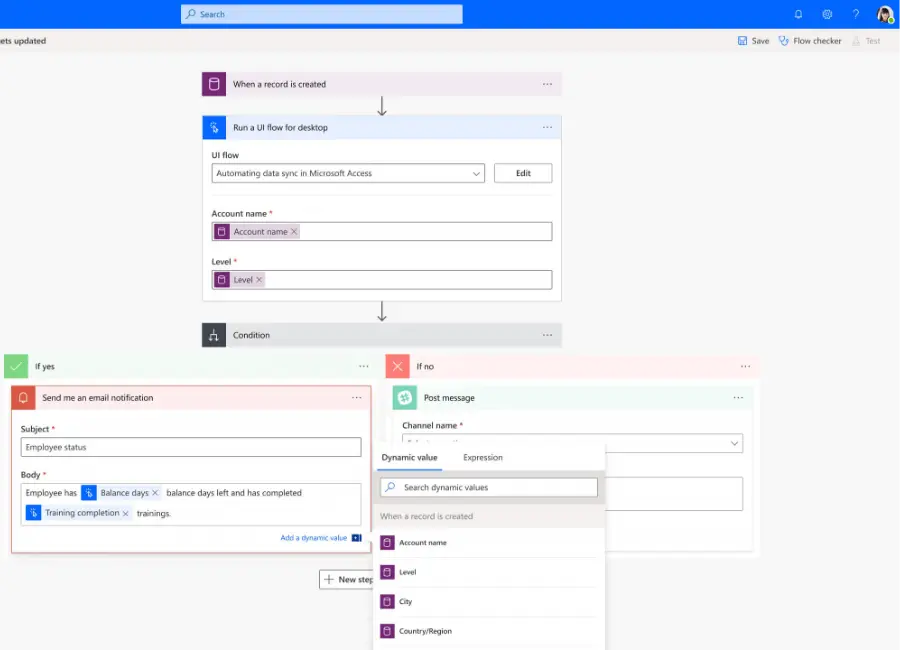Viewport: 900px width, 650px height.
Task: Click the email Body text field
Action: click(x=191, y=504)
